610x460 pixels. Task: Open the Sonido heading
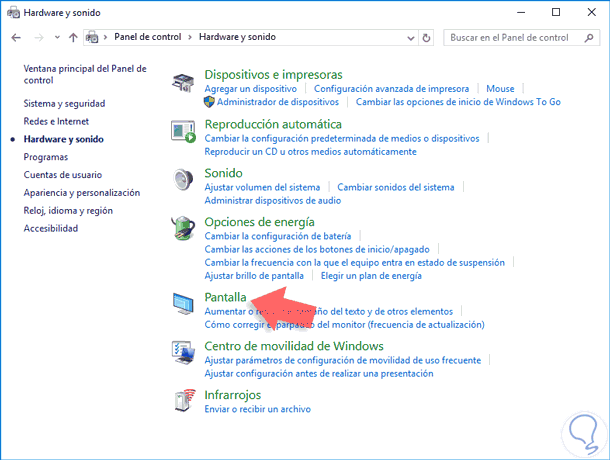pyautogui.click(x=223, y=173)
